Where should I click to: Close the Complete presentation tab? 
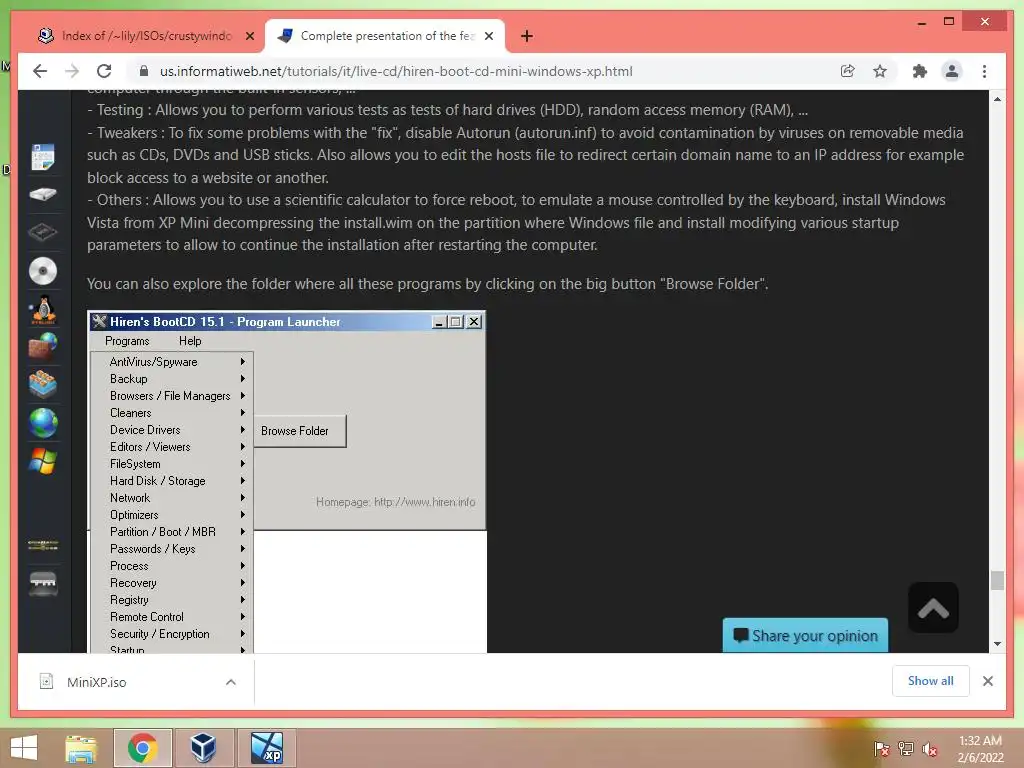point(488,36)
